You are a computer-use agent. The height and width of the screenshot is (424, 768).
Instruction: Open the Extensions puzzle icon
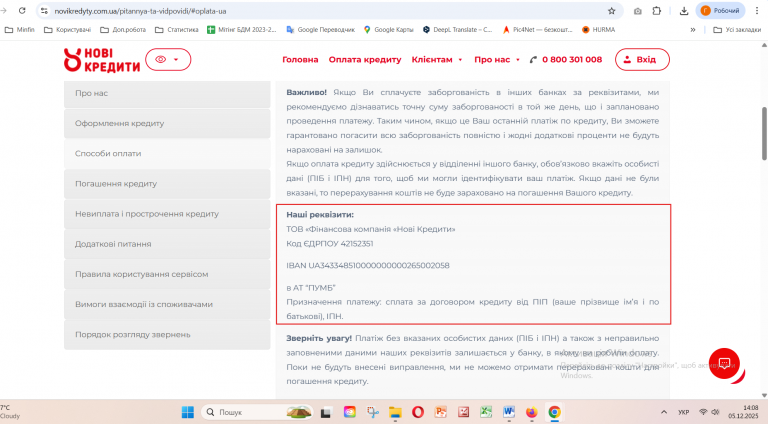point(657,11)
